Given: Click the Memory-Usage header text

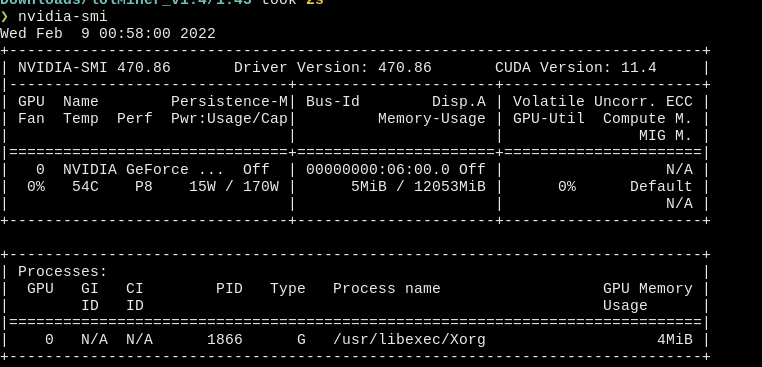Looking at the screenshot, I should tap(432, 119).
